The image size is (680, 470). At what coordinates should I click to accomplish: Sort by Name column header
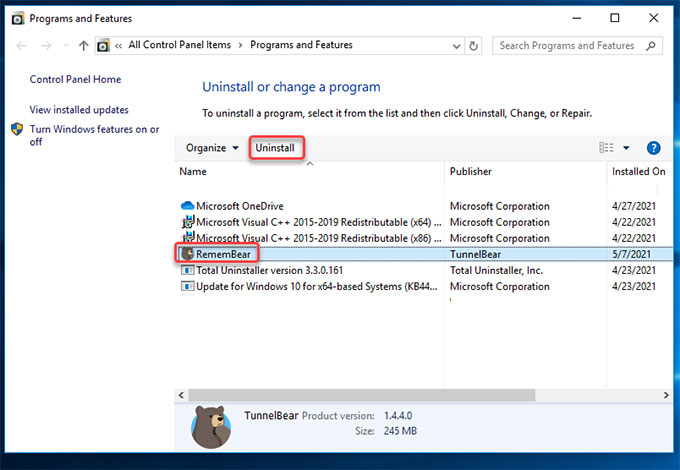pos(193,172)
